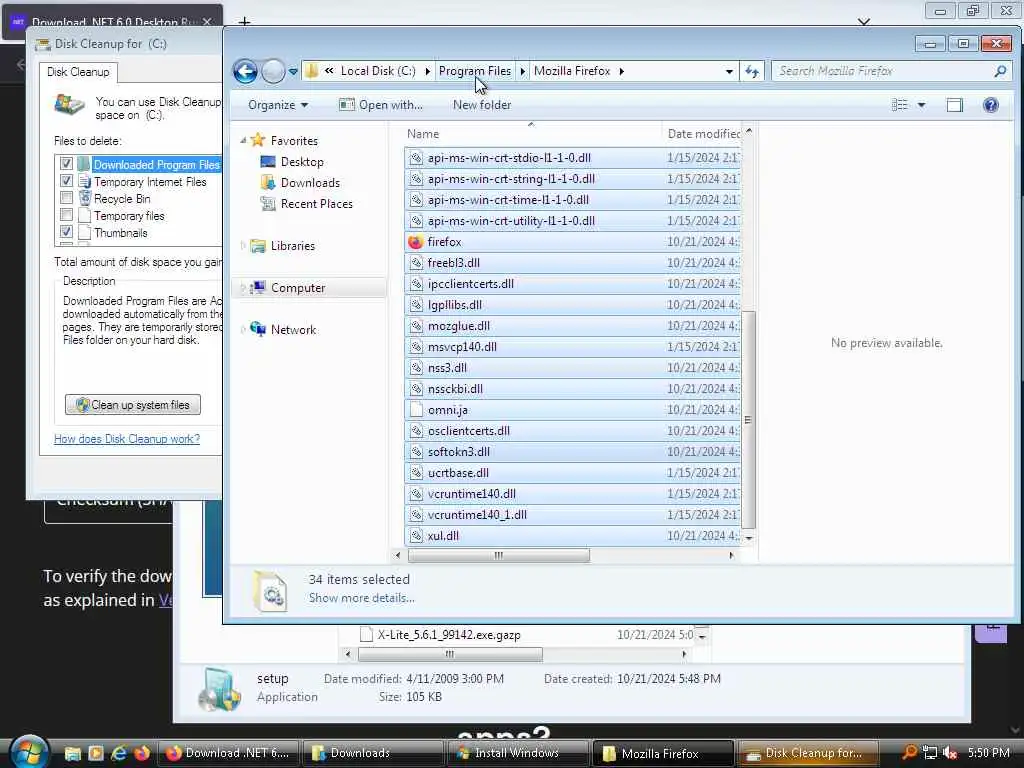Click the vertical scrollbar thumb in file list
The image size is (1024, 768).
748,420
